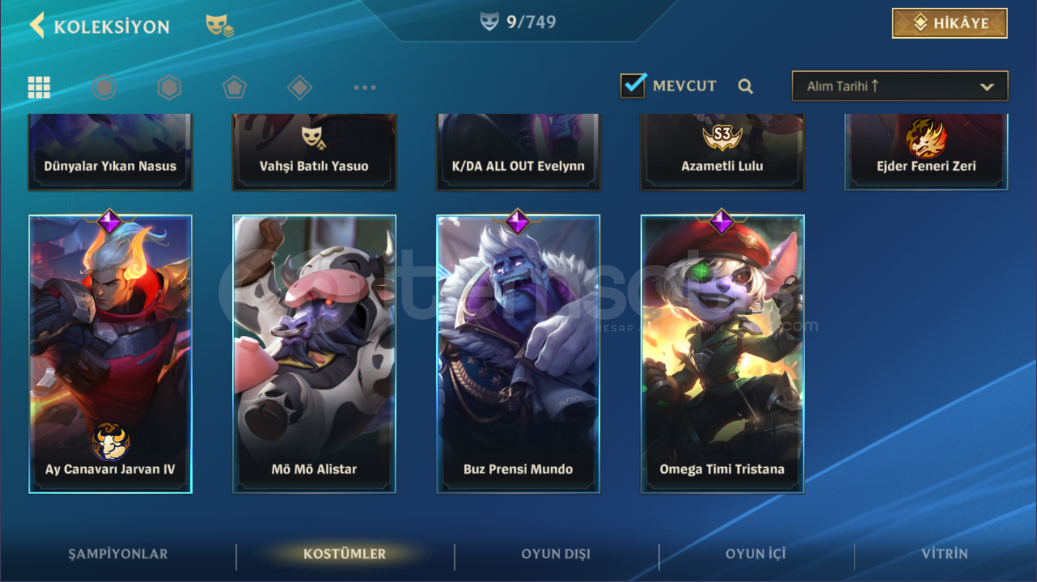Open the mask and coins skin shop icon

[x=219, y=26]
